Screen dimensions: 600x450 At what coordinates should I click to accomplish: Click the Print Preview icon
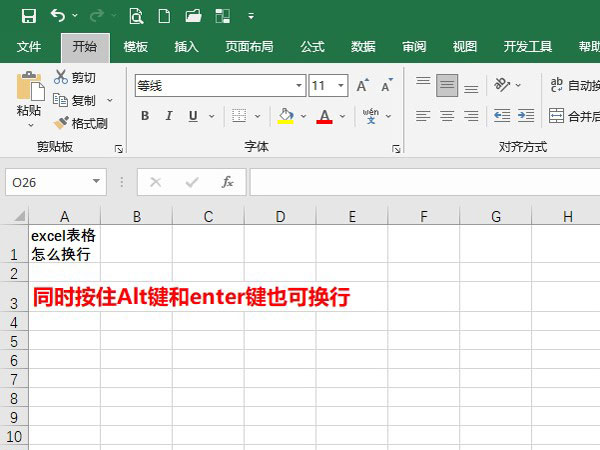click(136, 15)
